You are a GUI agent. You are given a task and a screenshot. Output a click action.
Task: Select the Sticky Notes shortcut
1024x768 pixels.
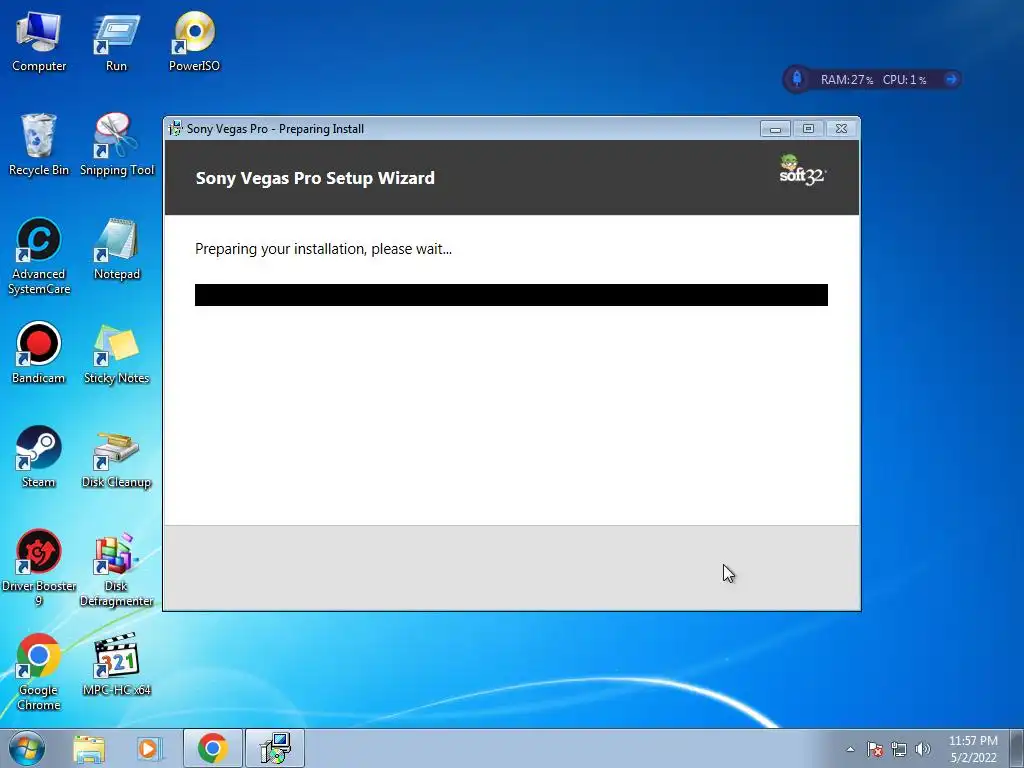(116, 353)
